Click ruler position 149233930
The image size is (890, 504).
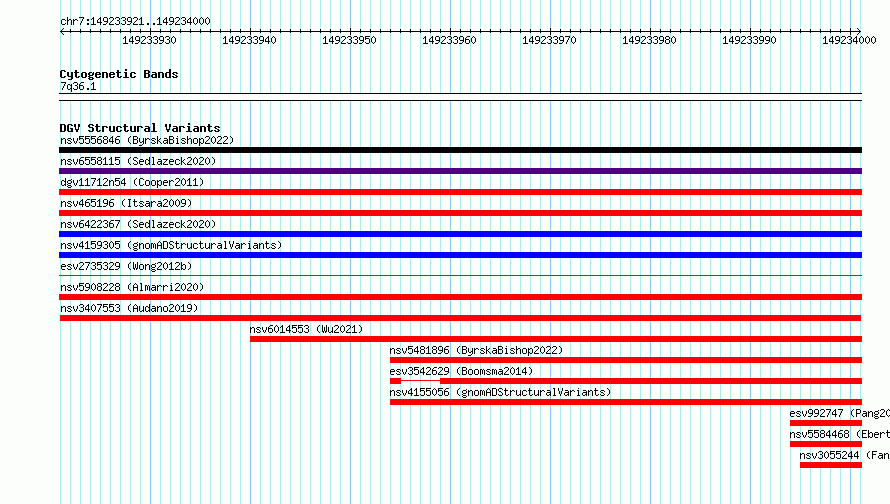coord(149,40)
